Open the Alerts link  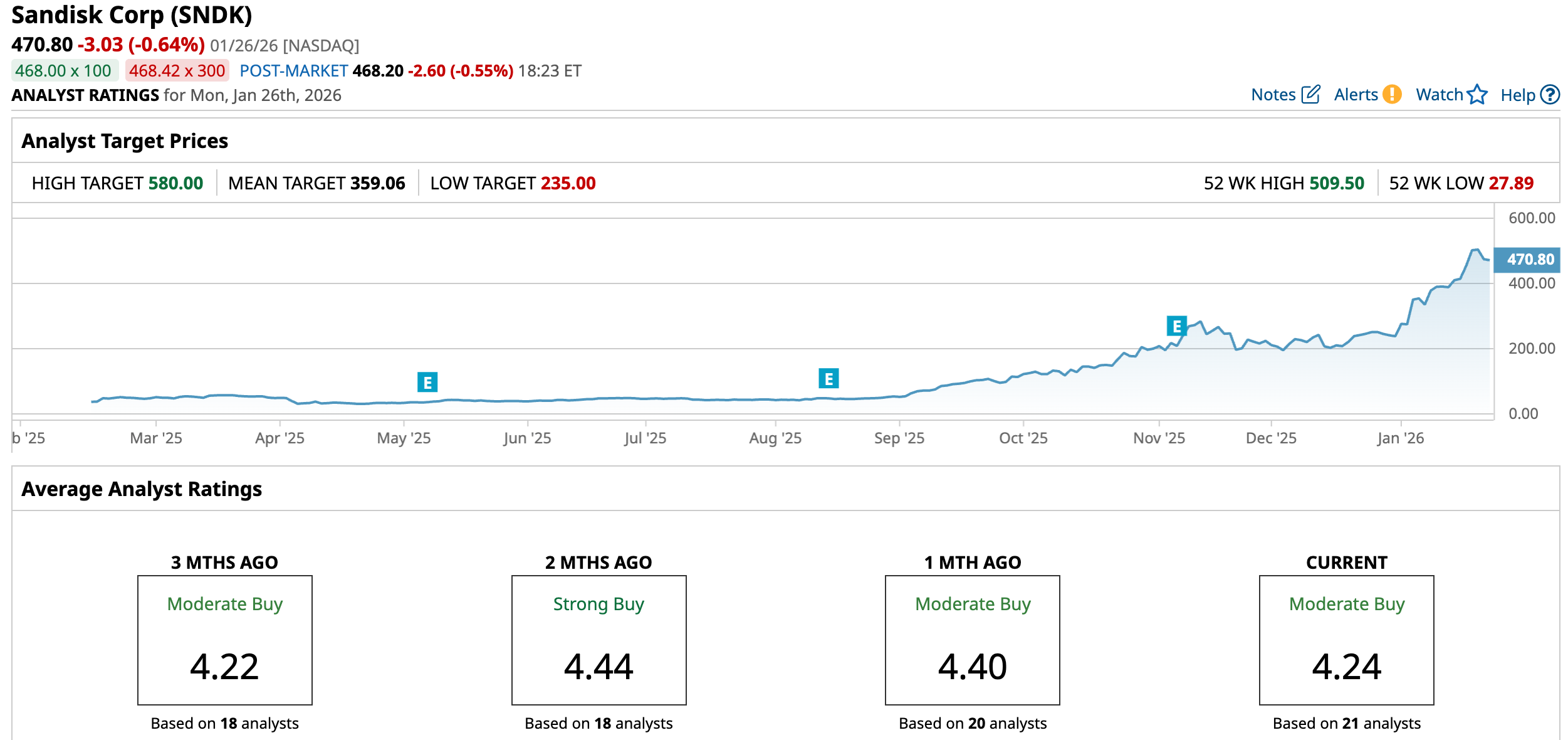(1356, 95)
